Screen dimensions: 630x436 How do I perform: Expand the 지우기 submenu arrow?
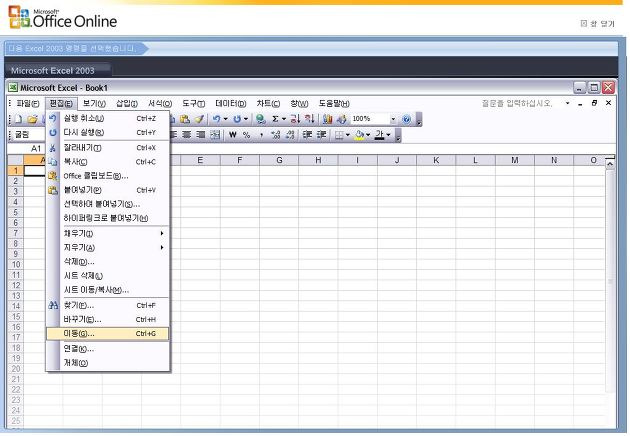162,248
